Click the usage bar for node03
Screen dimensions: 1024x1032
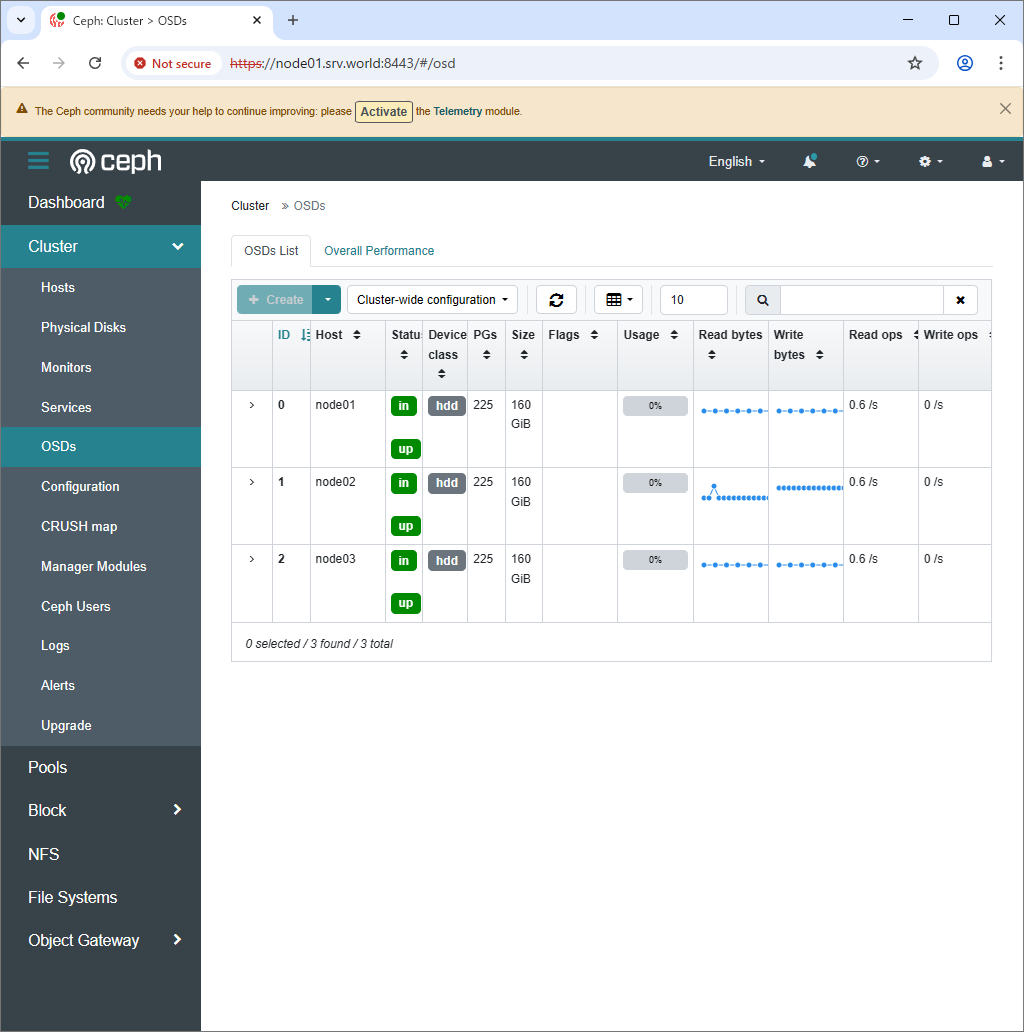tap(655, 560)
